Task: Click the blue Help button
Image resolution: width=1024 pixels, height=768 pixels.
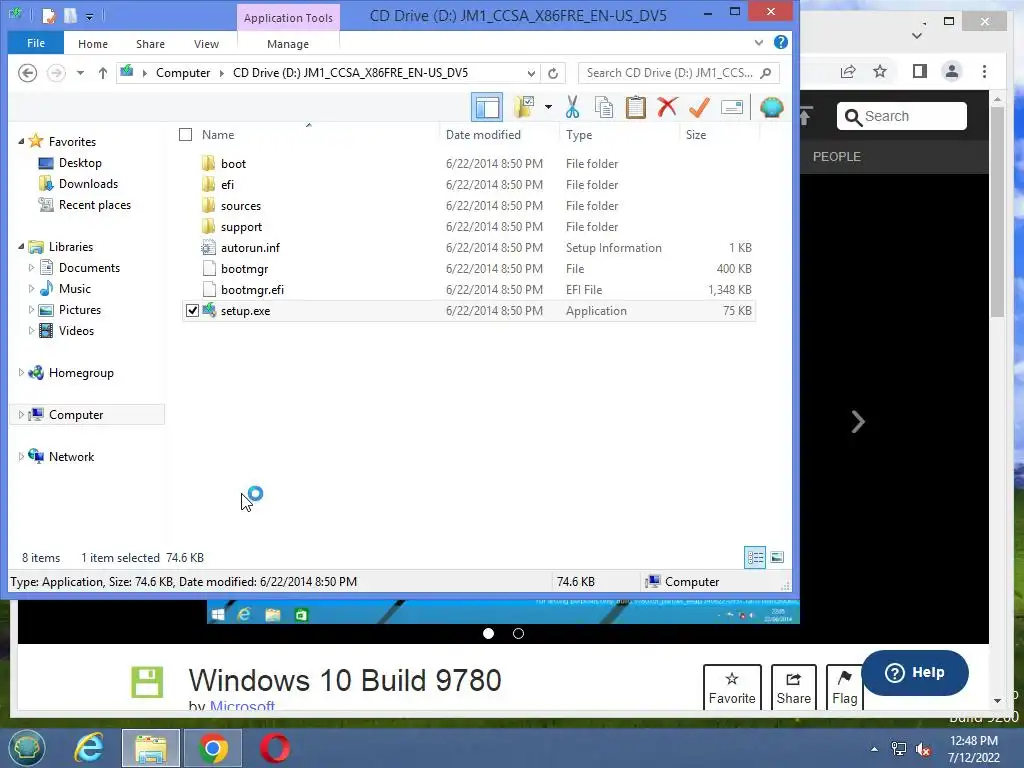Action: click(914, 673)
